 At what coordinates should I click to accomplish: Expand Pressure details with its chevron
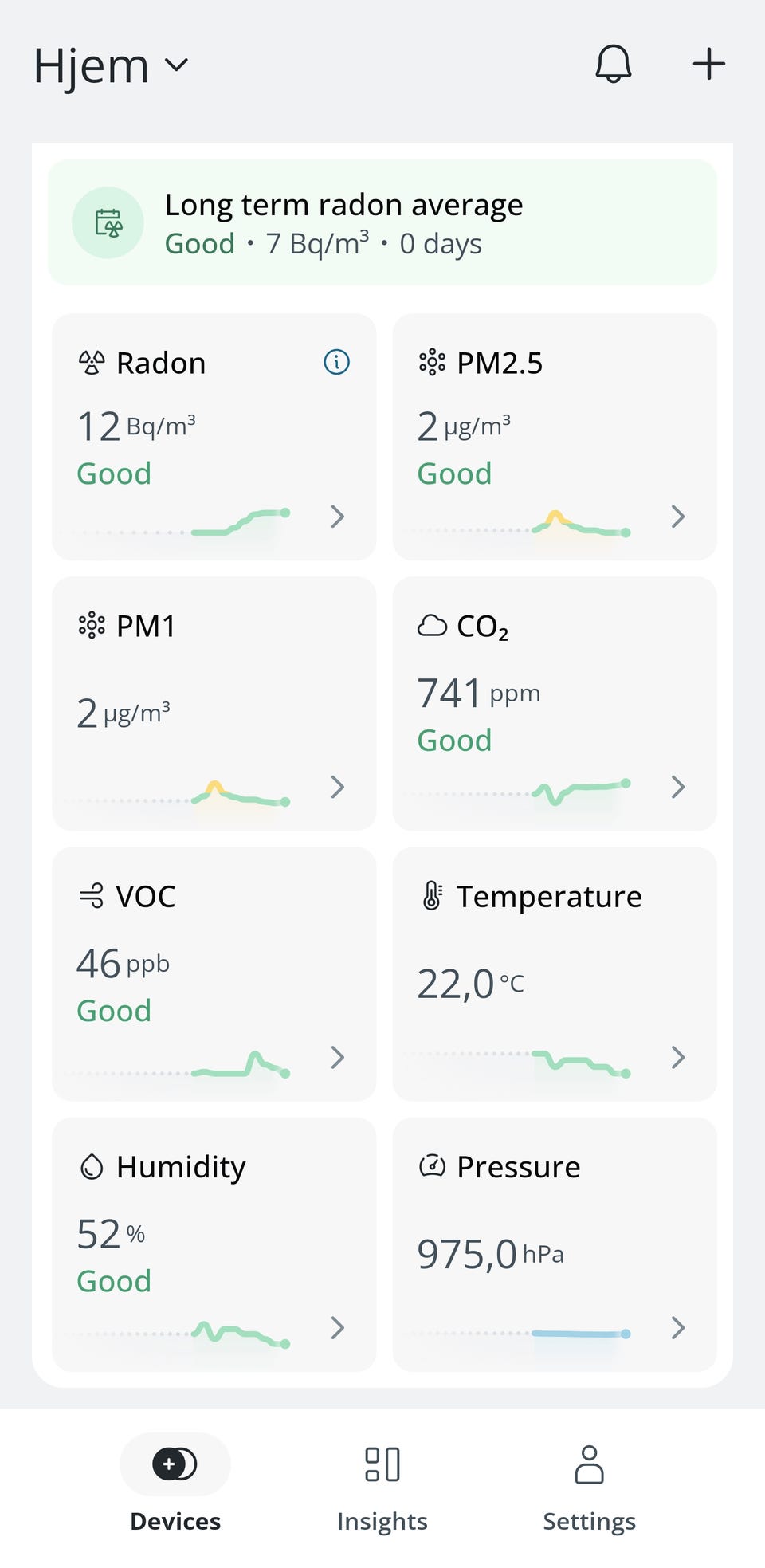678,1327
